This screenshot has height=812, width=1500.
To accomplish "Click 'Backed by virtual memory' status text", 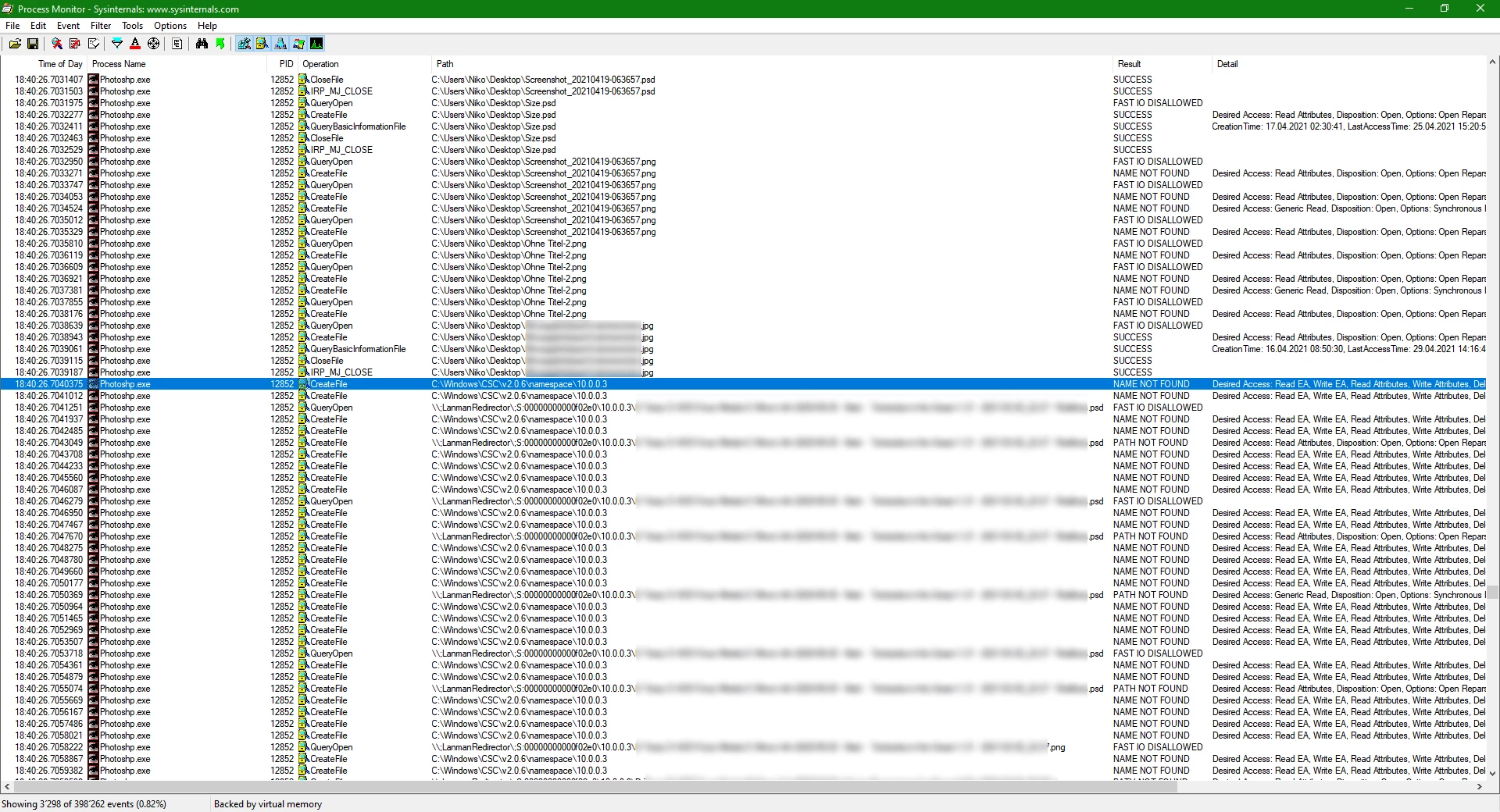I will 268,804.
